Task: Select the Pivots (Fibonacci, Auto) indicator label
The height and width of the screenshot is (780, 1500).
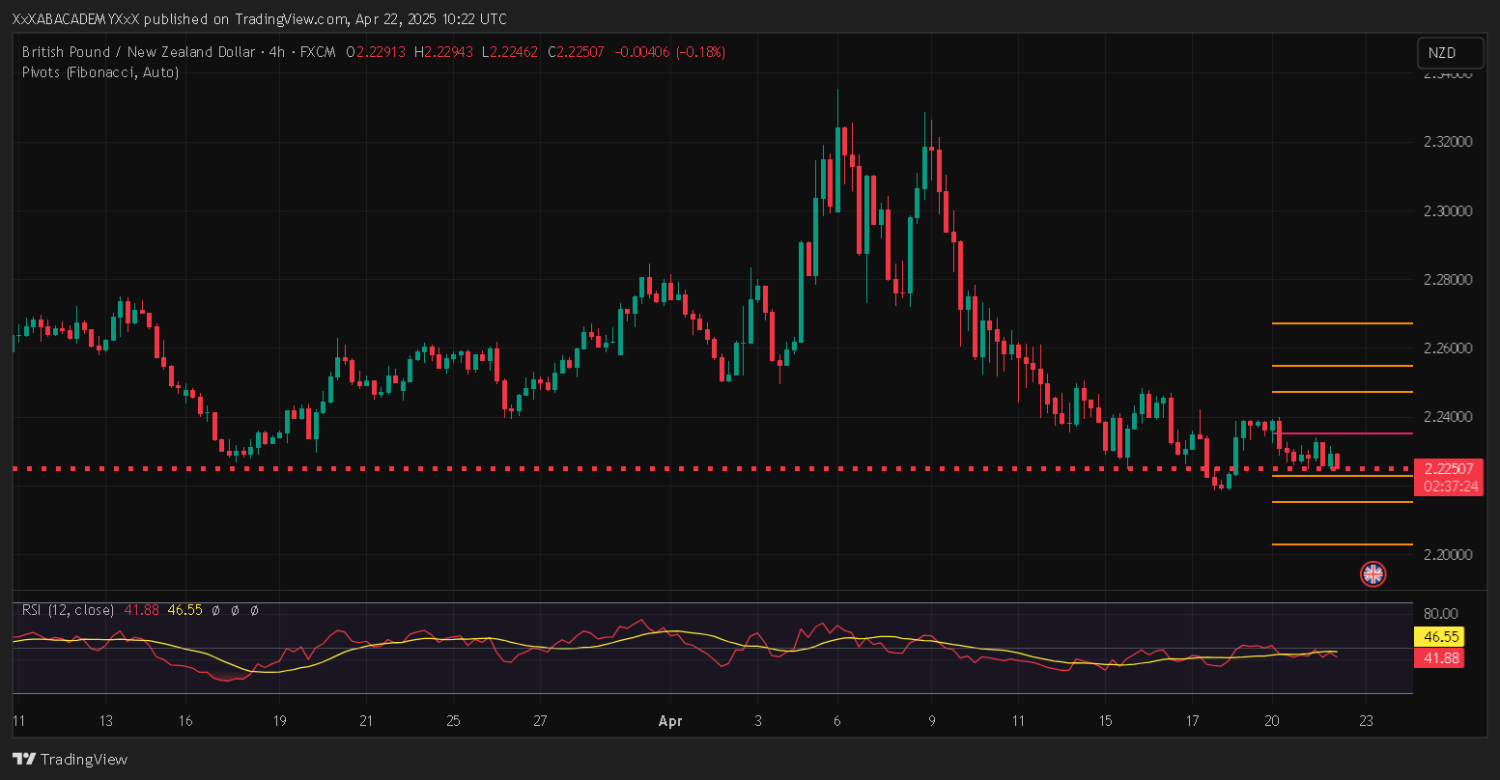Action: [x=100, y=72]
